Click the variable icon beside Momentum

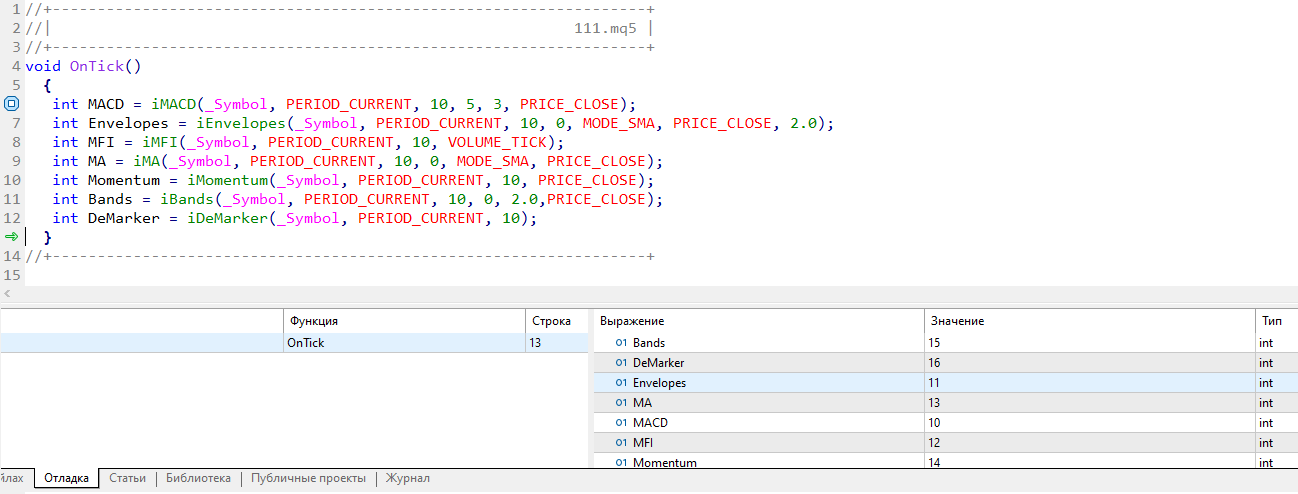point(620,462)
